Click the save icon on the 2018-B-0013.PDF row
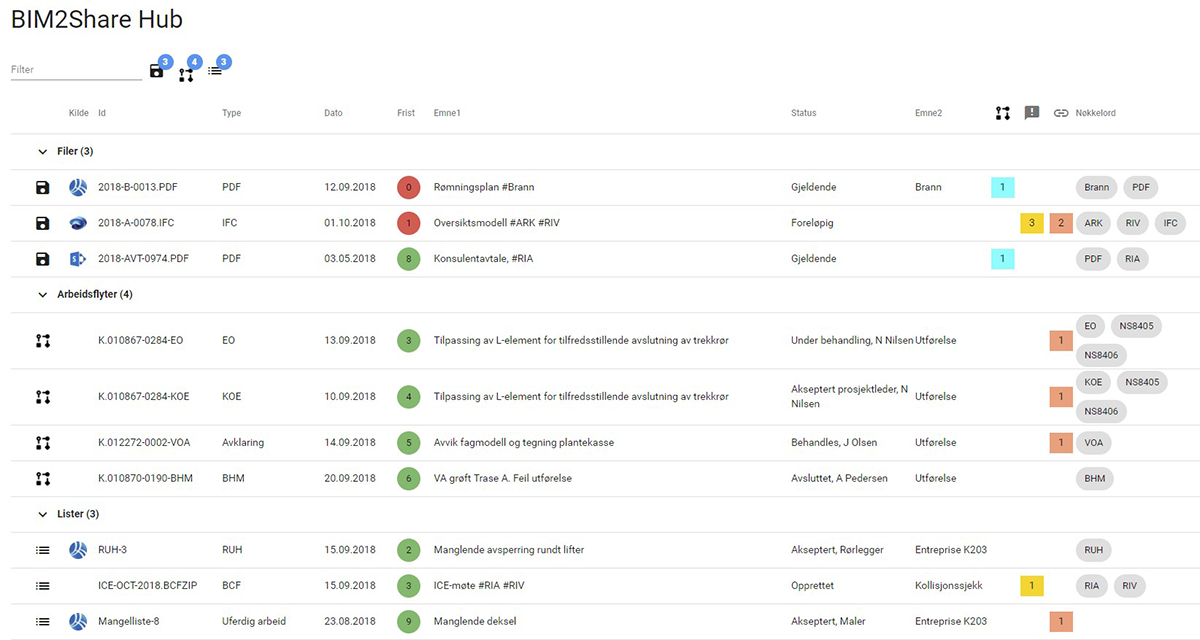The width and height of the screenshot is (1200, 640). [x=43, y=187]
